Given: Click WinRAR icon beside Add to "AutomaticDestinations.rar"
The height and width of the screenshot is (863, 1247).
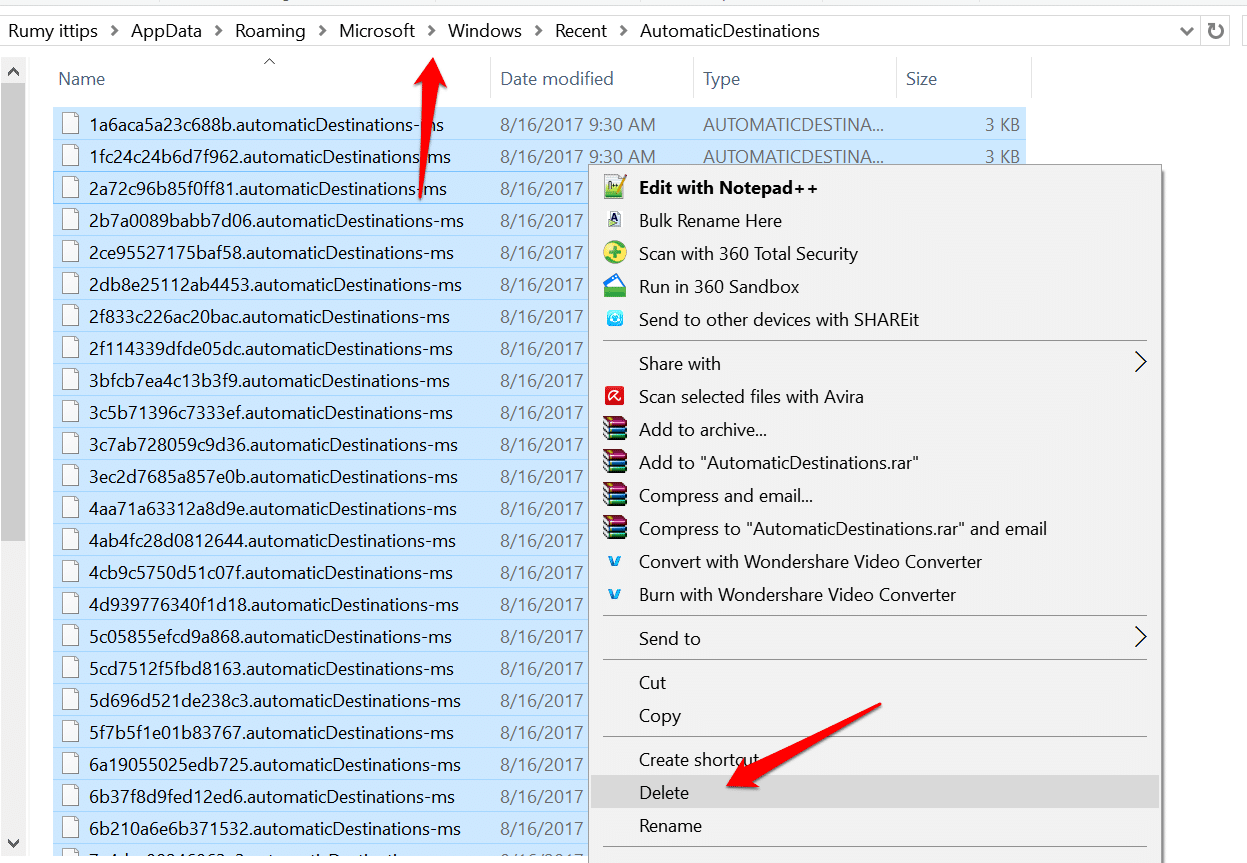Looking at the screenshot, I should [x=615, y=462].
